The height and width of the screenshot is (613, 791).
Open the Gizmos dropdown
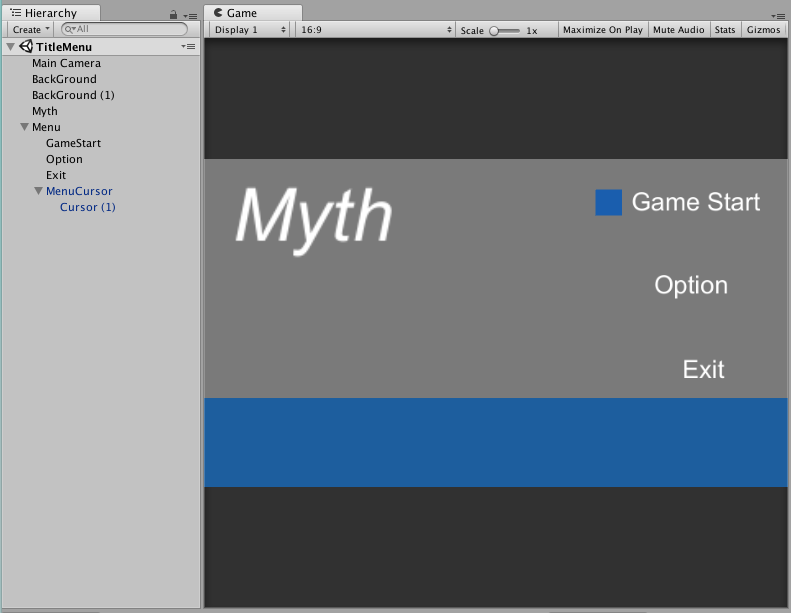[x=763, y=30]
